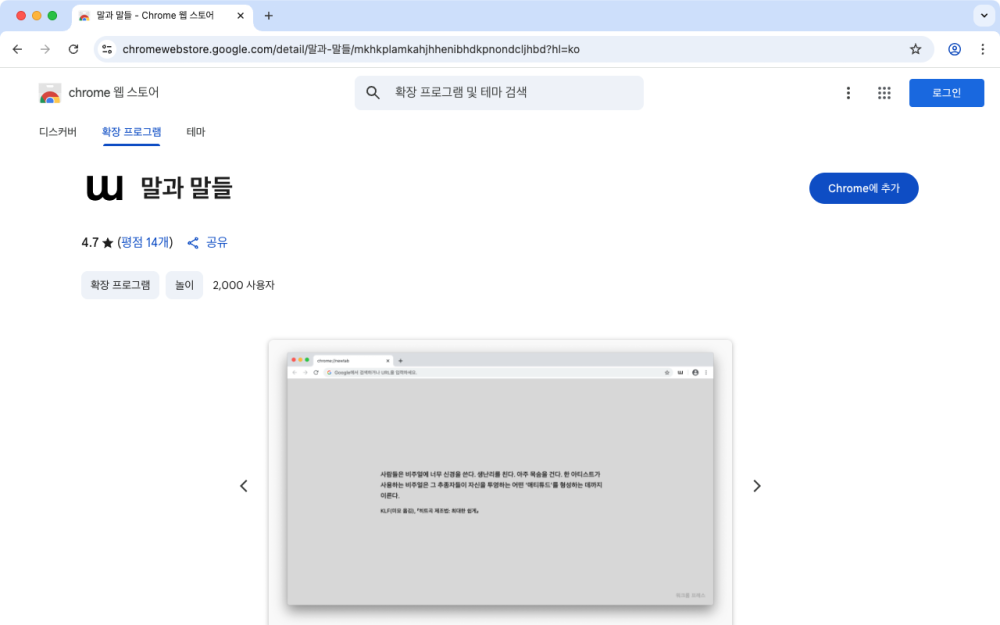This screenshot has height=625, width=1000.
Task: Bookmark this page with the star icon
Action: point(915,49)
